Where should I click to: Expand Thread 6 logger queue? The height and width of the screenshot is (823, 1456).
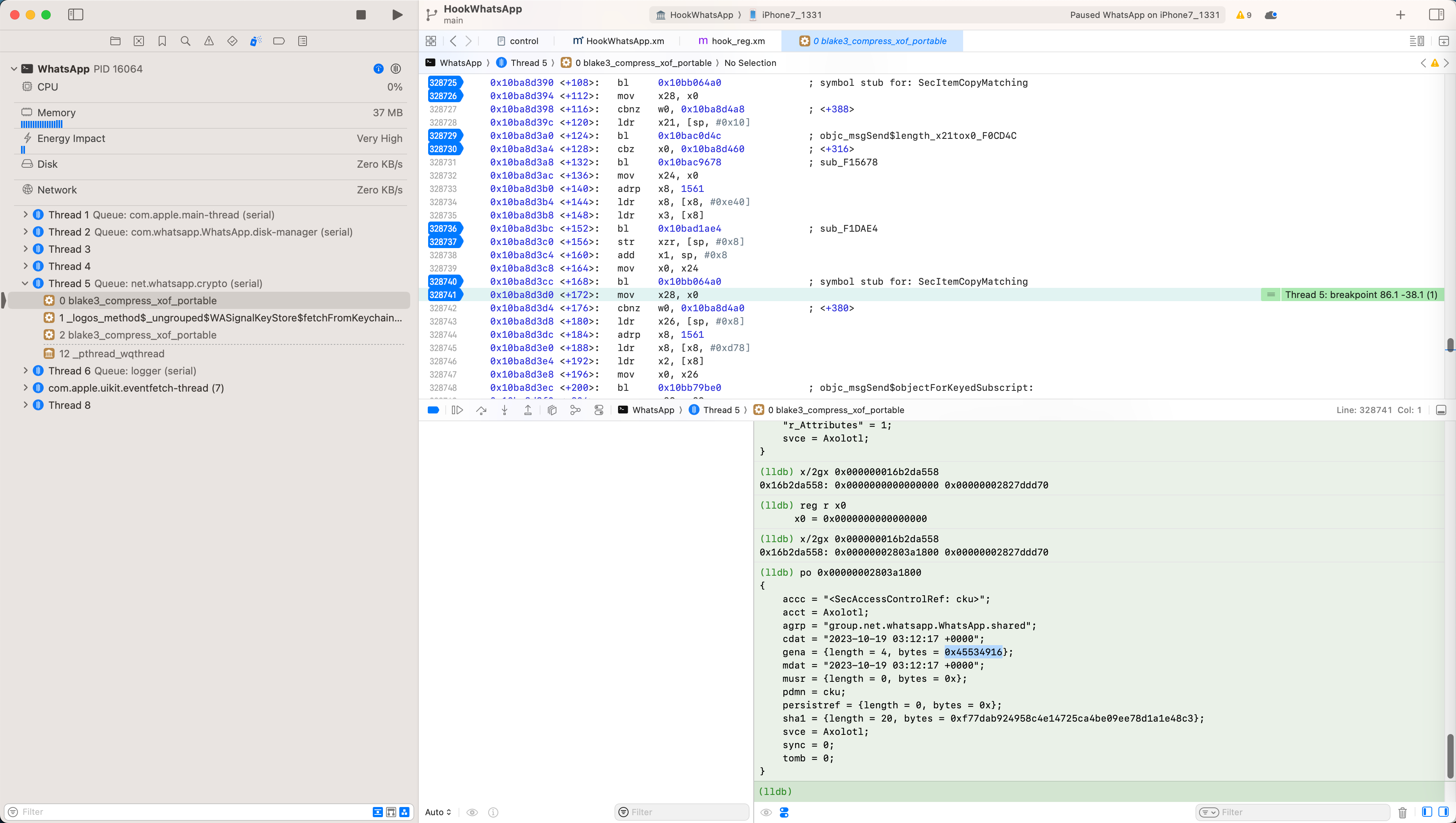pos(25,371)
